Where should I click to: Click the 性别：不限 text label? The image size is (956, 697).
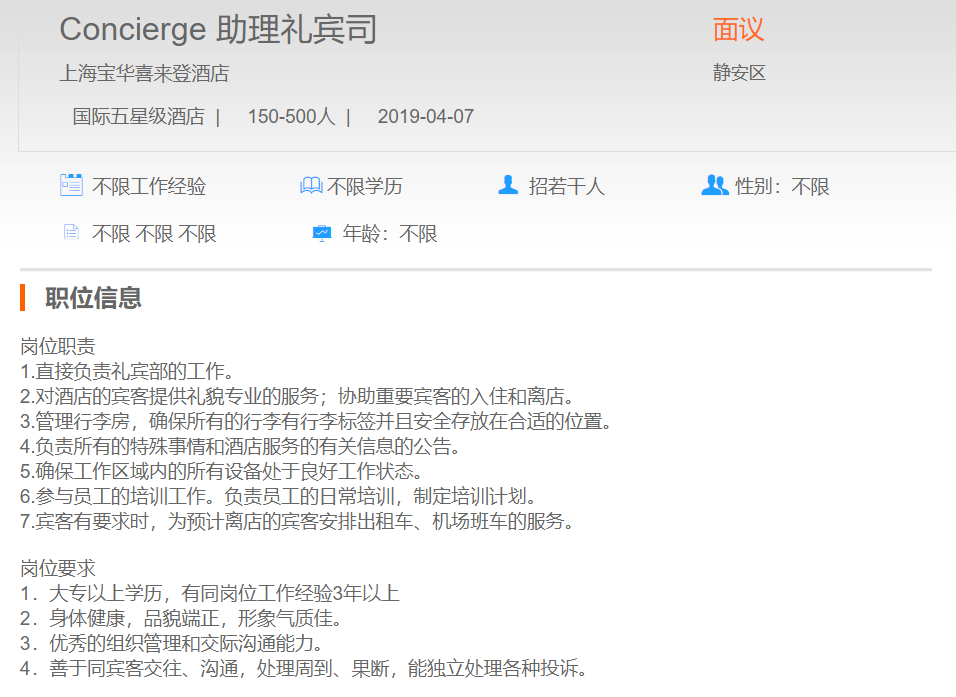click(x=782, y=187)
